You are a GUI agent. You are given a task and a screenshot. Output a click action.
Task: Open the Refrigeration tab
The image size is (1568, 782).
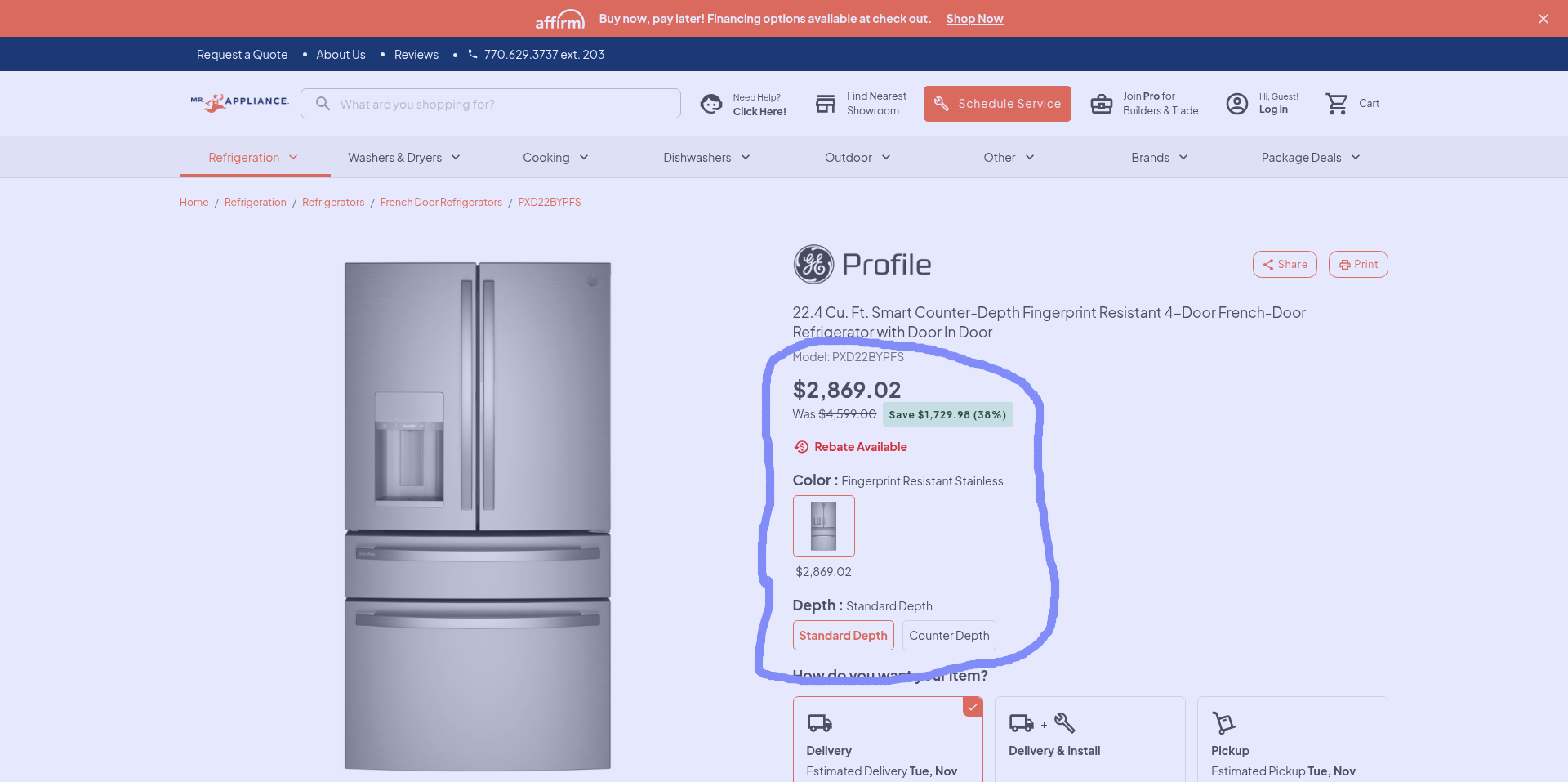[x=253, y=158]
